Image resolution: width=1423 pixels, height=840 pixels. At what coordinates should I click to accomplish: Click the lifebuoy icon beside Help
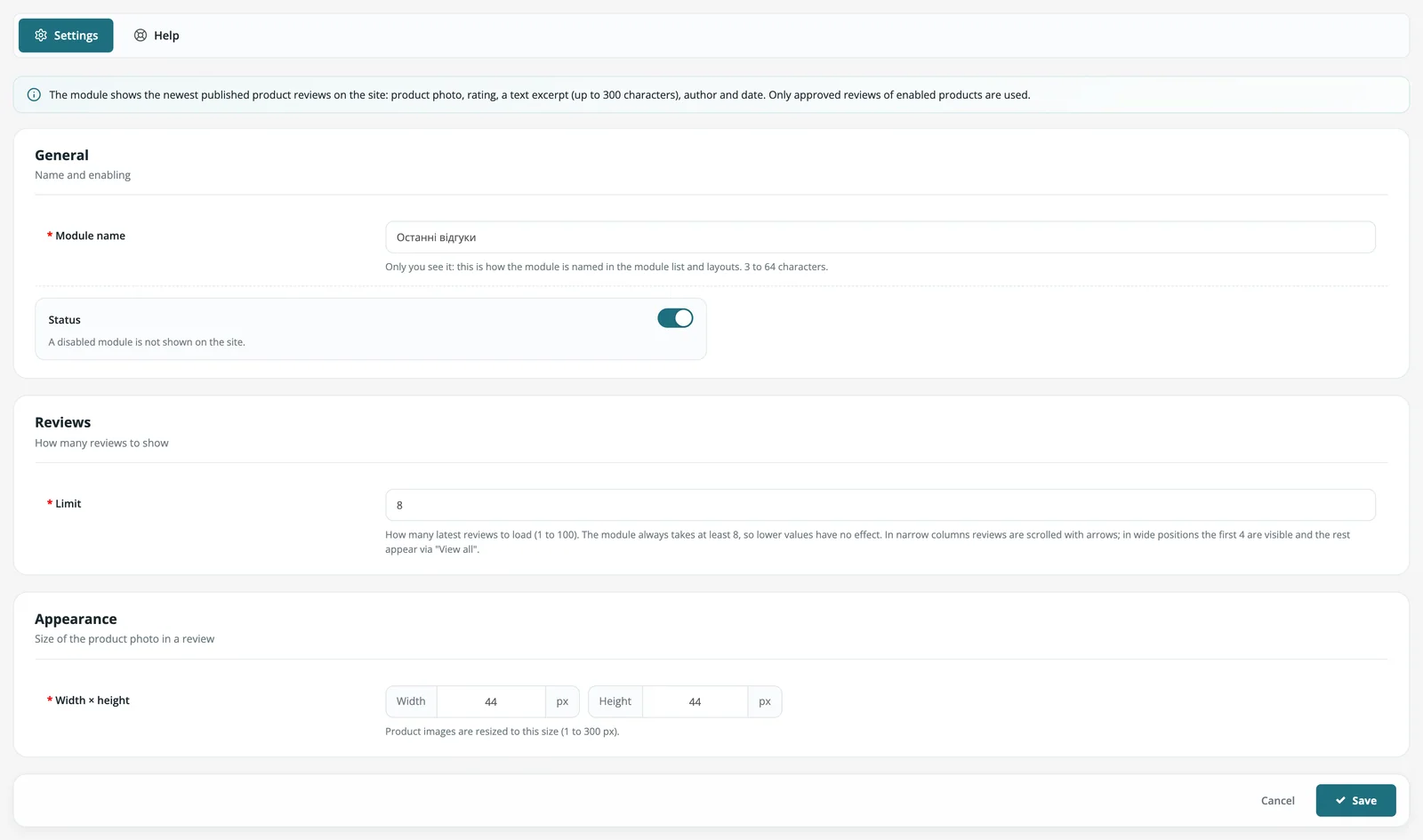141,36
